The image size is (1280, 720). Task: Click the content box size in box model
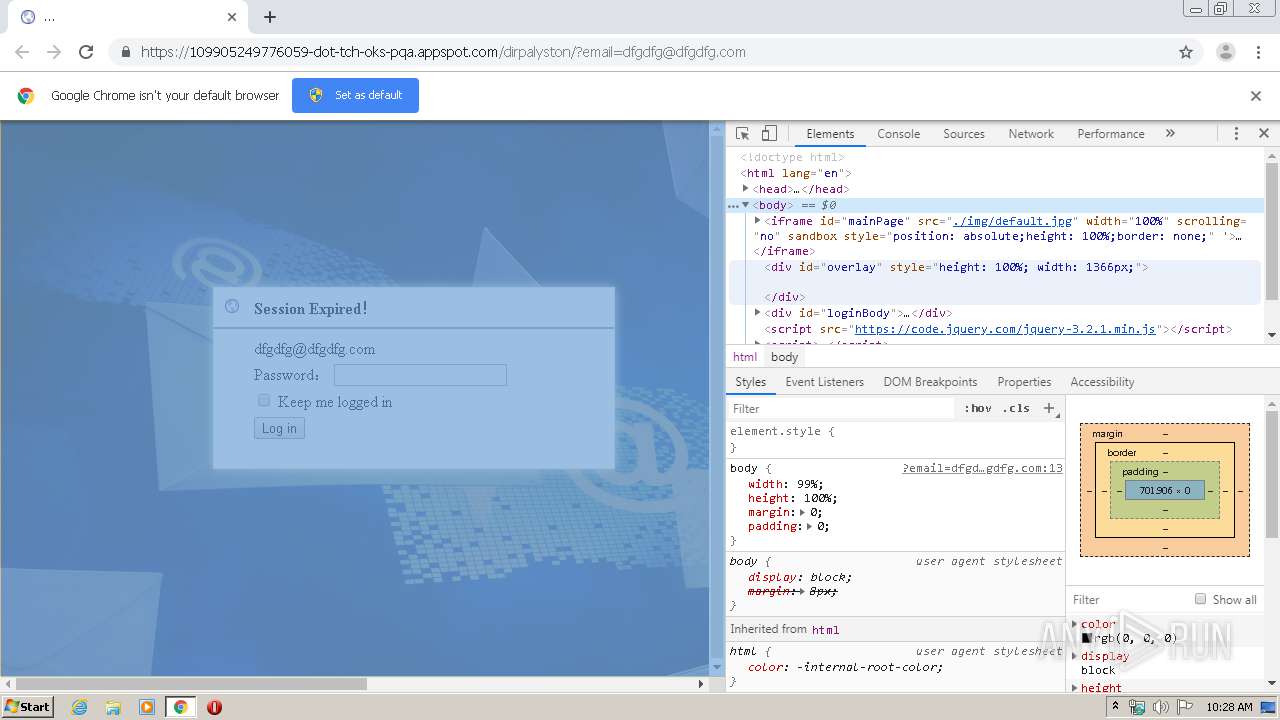click(1164, 491)
